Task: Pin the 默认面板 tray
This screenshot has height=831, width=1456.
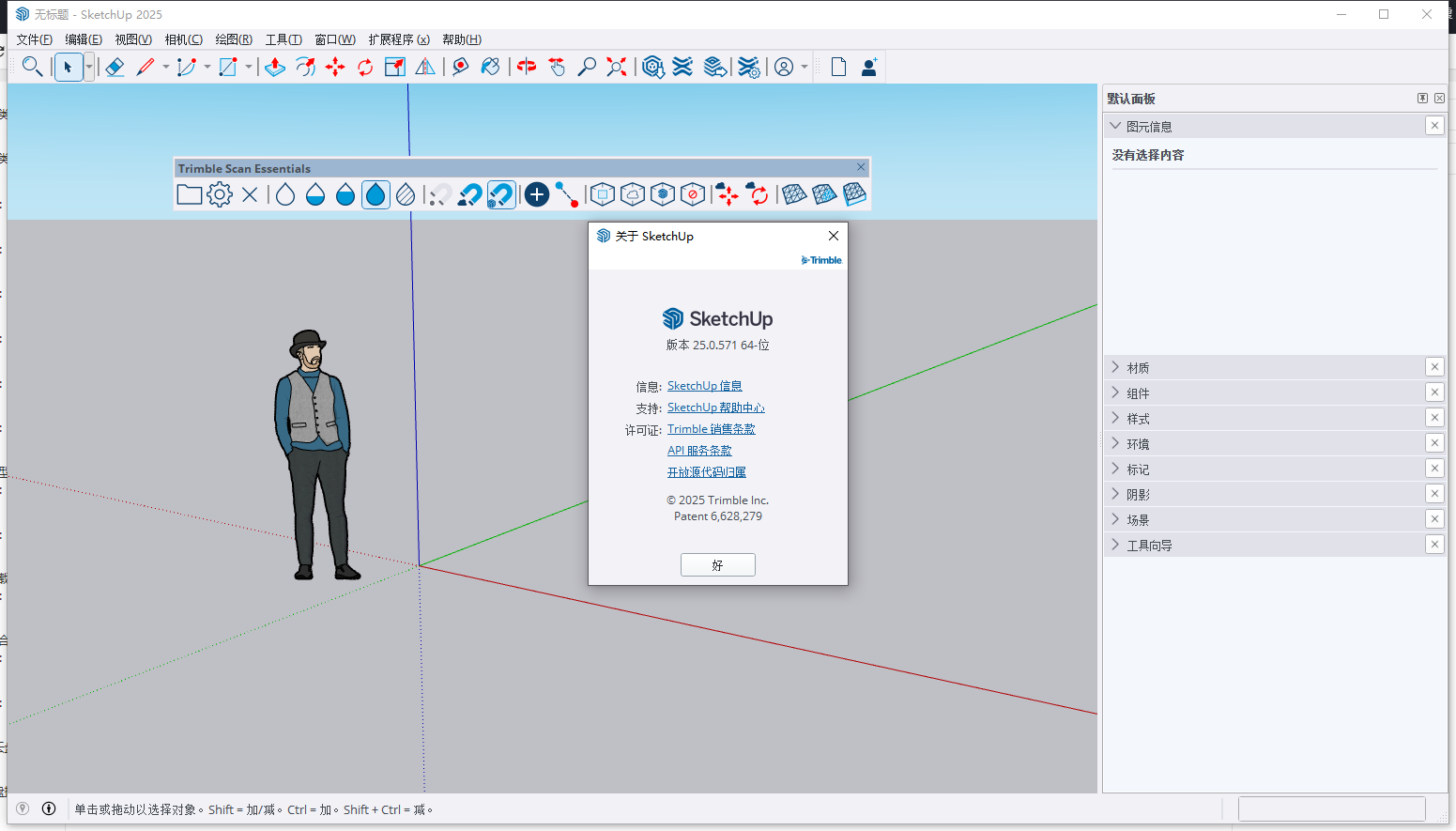Action: tap(1422, 99)
